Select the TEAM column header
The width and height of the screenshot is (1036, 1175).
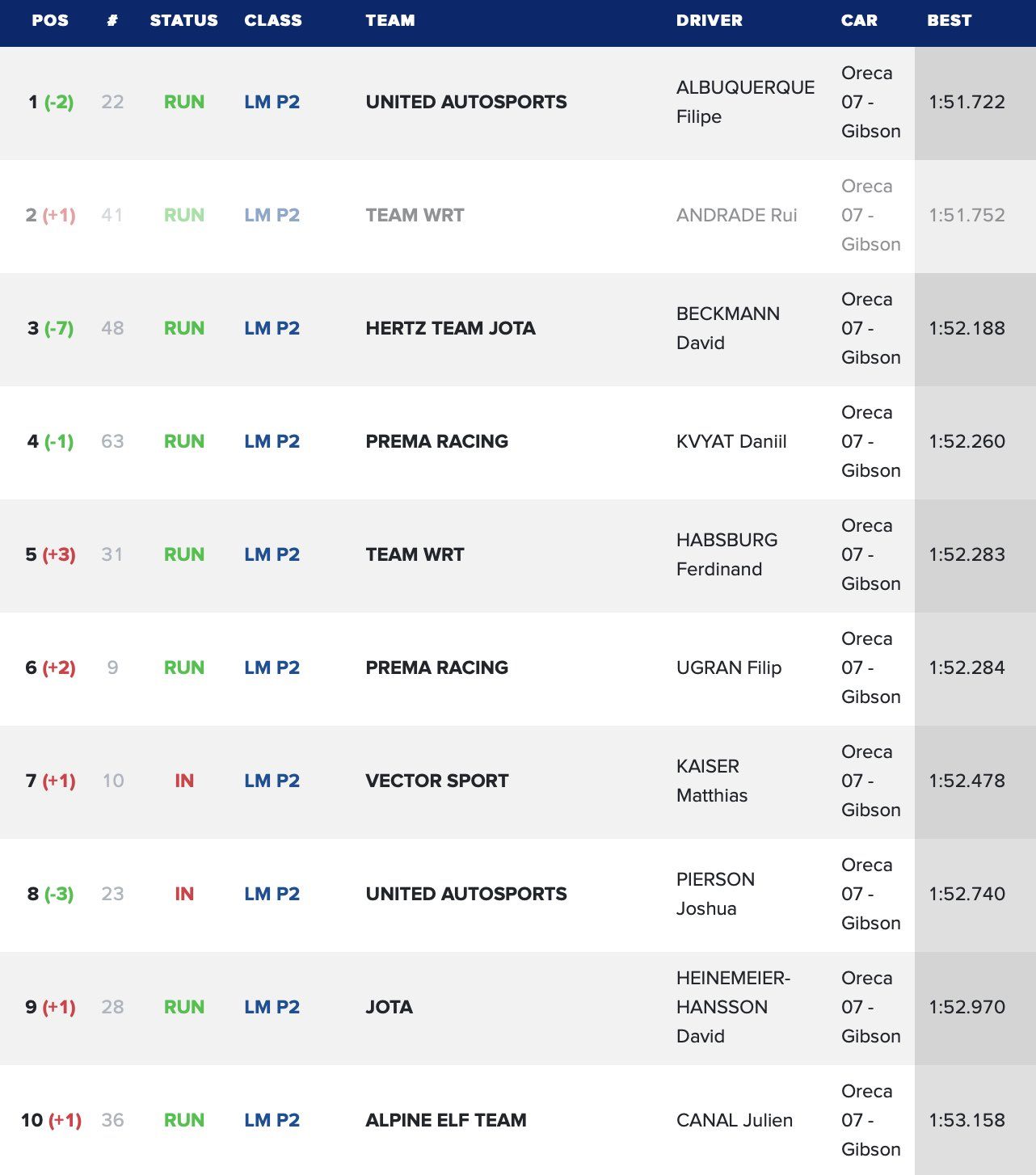click(x=390, y=20)
